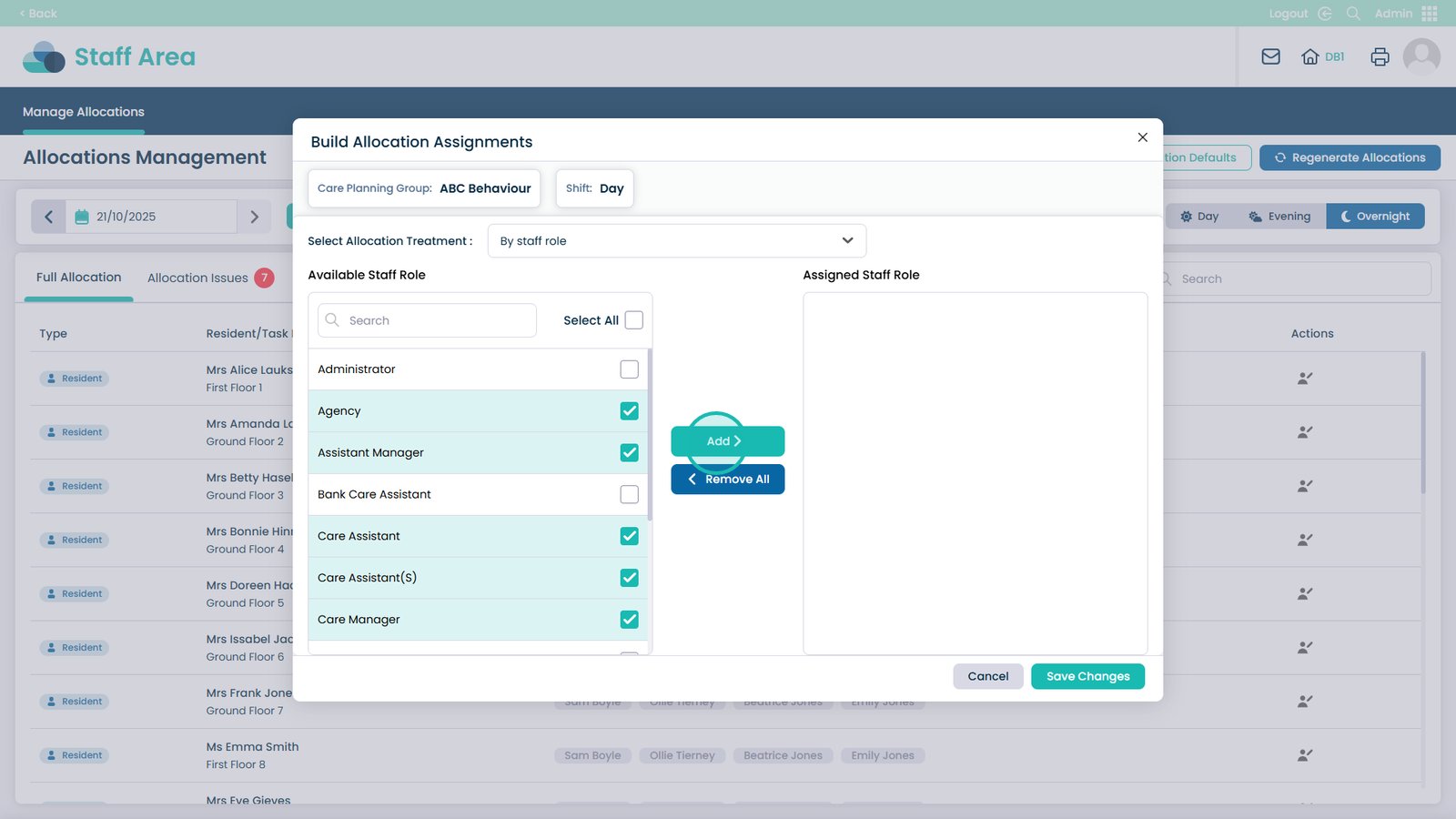1456x819 pixels.
Task: Open the mail envelope icon
Action: pos(1270,56)
